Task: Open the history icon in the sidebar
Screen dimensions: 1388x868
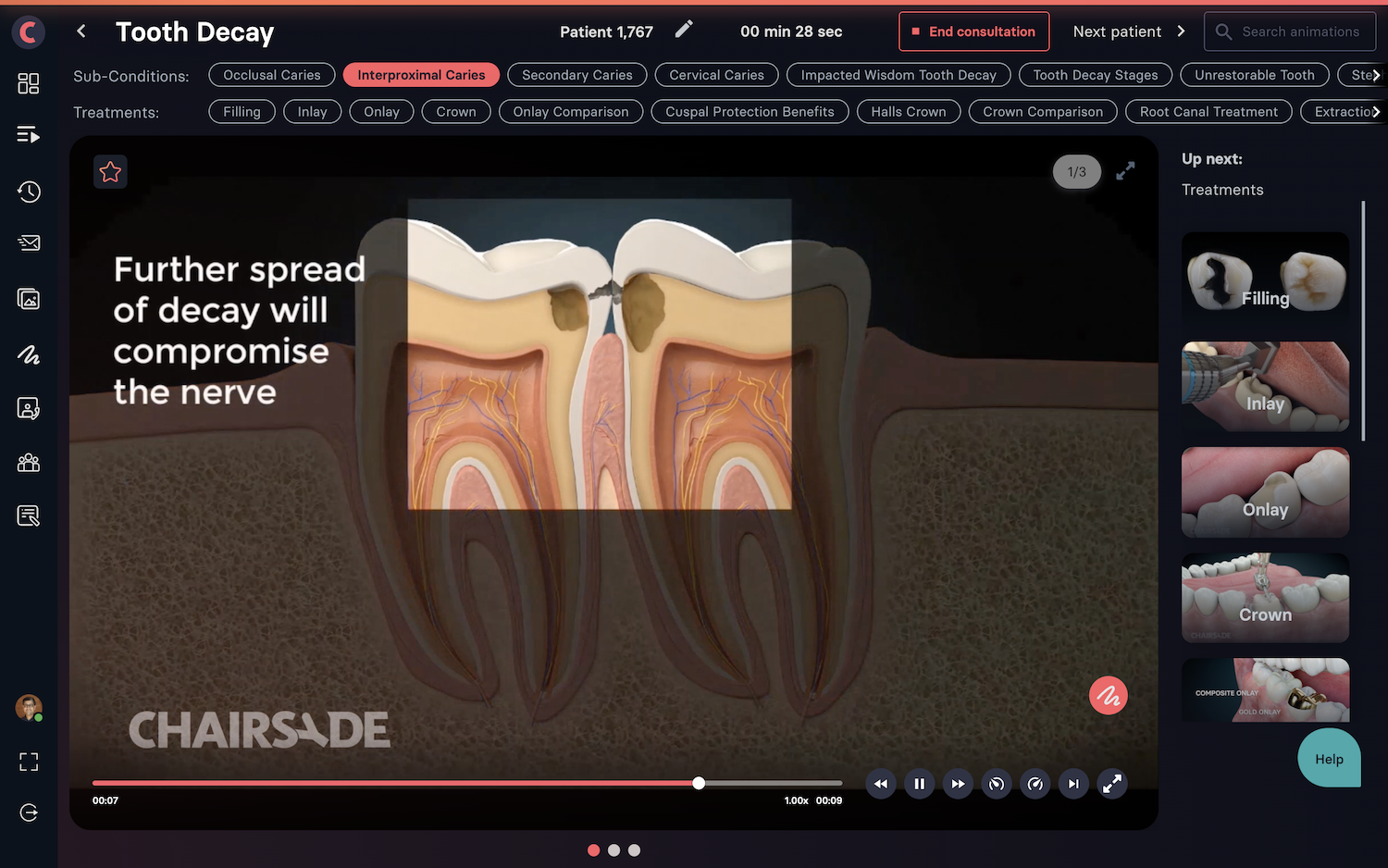Action: [x=29, y=192]
